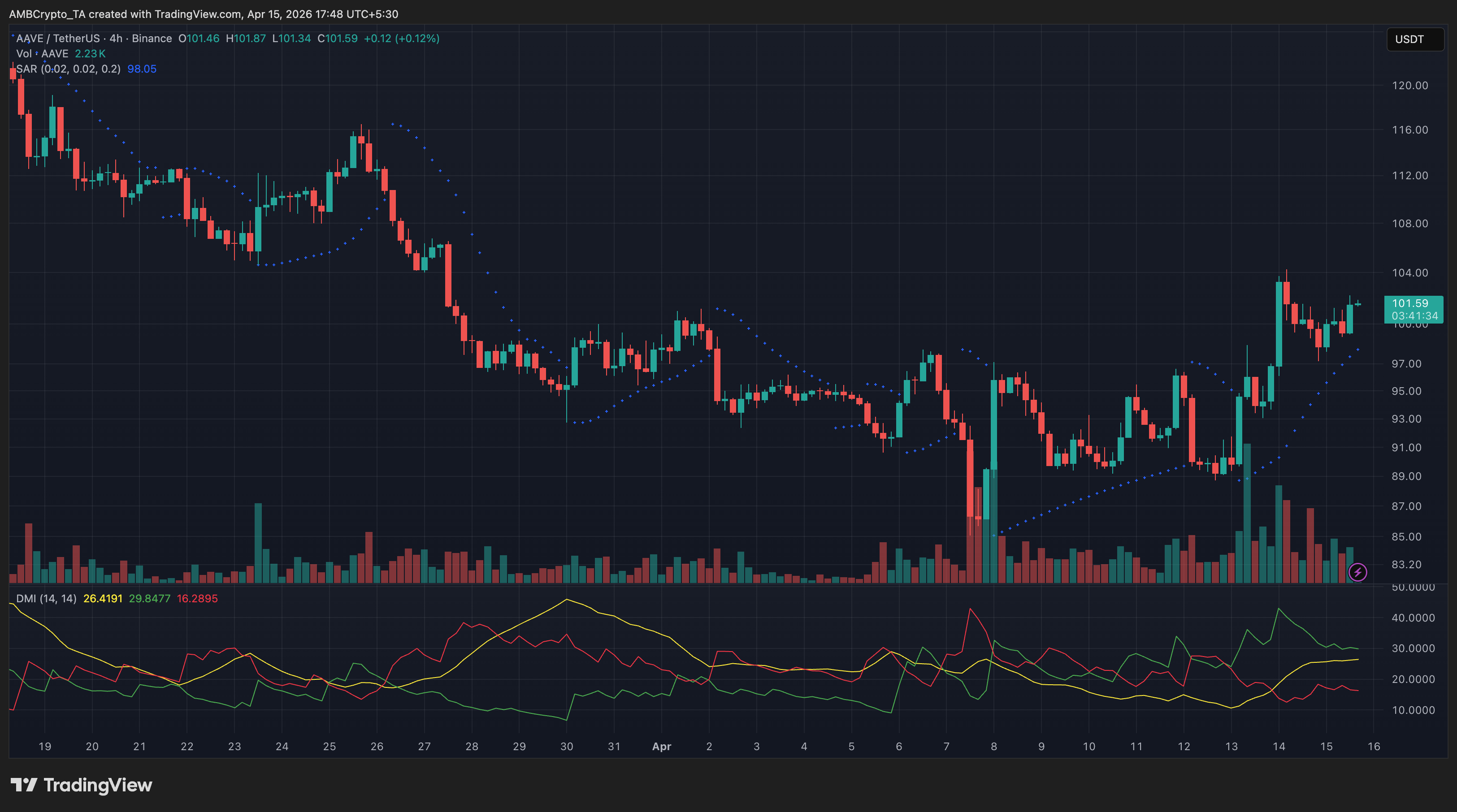The image size is (1457, 812).
Task: Click the SAR value 98.05
Action: click(141, 69)
